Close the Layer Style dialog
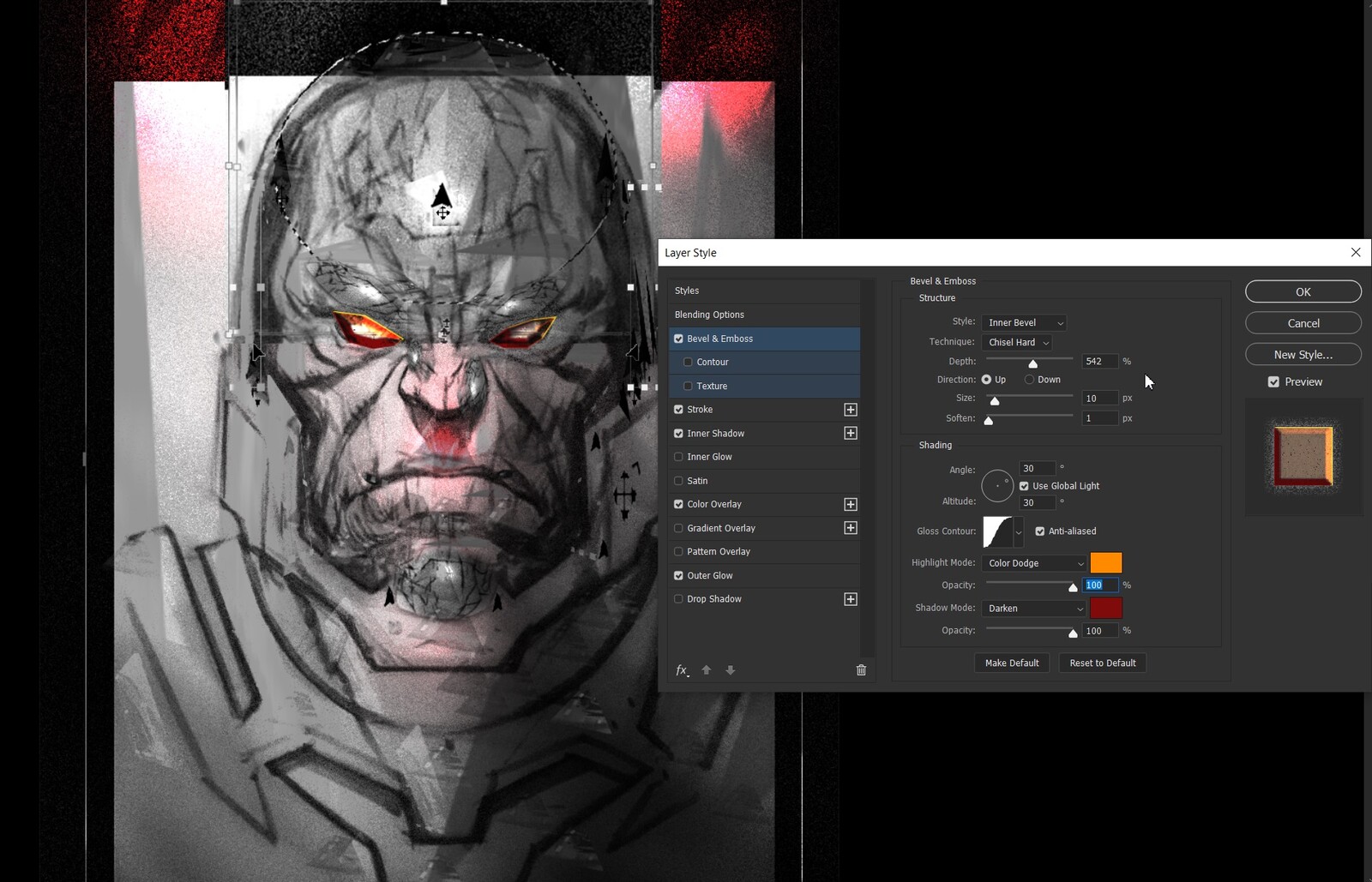Screen dimensions: 1372x882 [1356, 252]
